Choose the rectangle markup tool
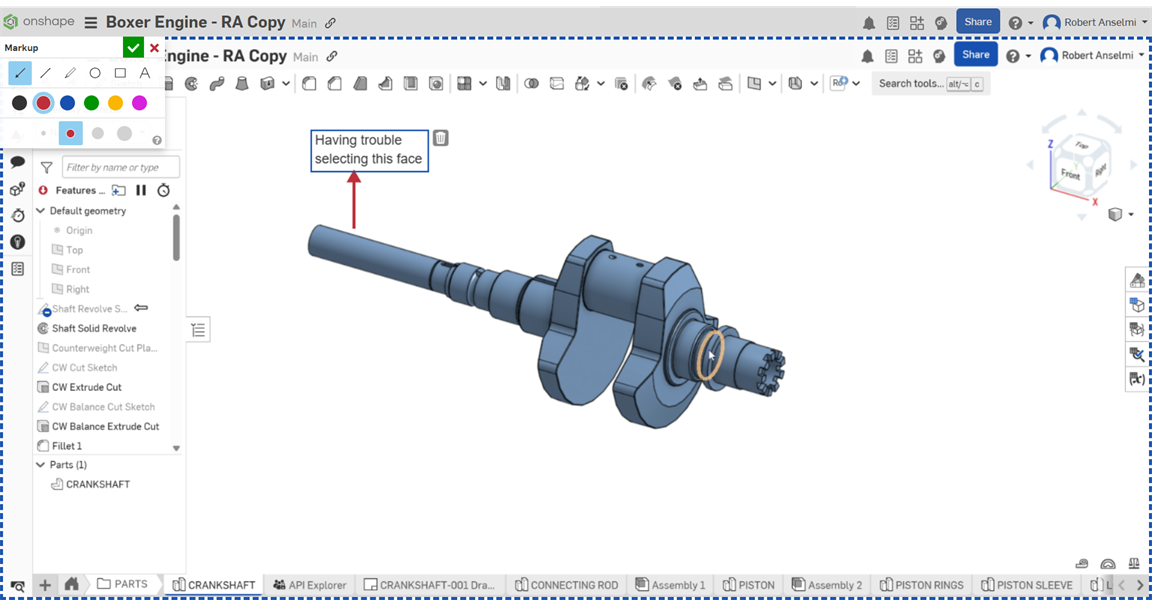1152x600 pixels. tap(120, 73)
